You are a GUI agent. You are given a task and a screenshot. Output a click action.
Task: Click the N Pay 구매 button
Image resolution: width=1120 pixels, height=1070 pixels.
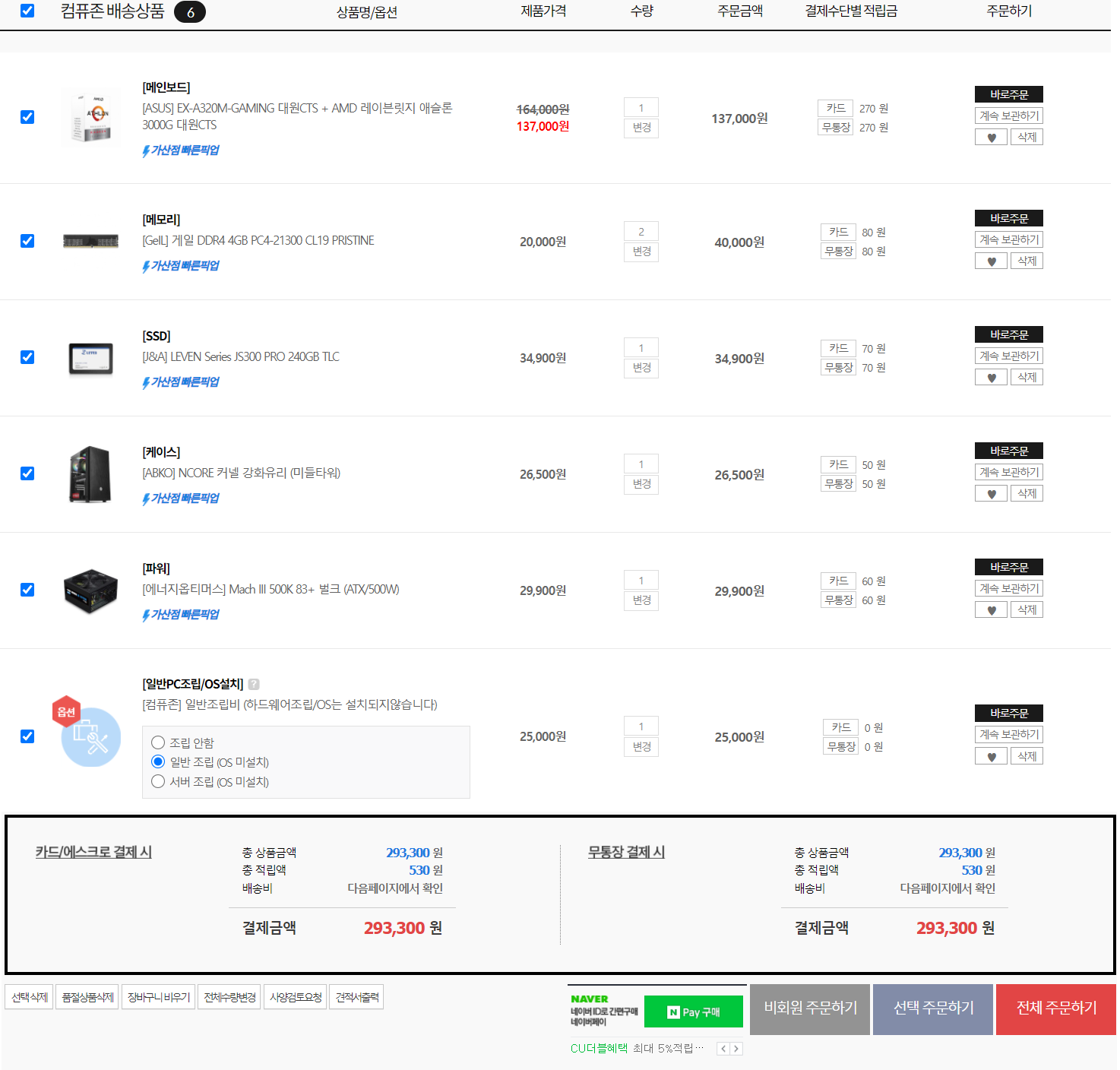[694, 1012]
